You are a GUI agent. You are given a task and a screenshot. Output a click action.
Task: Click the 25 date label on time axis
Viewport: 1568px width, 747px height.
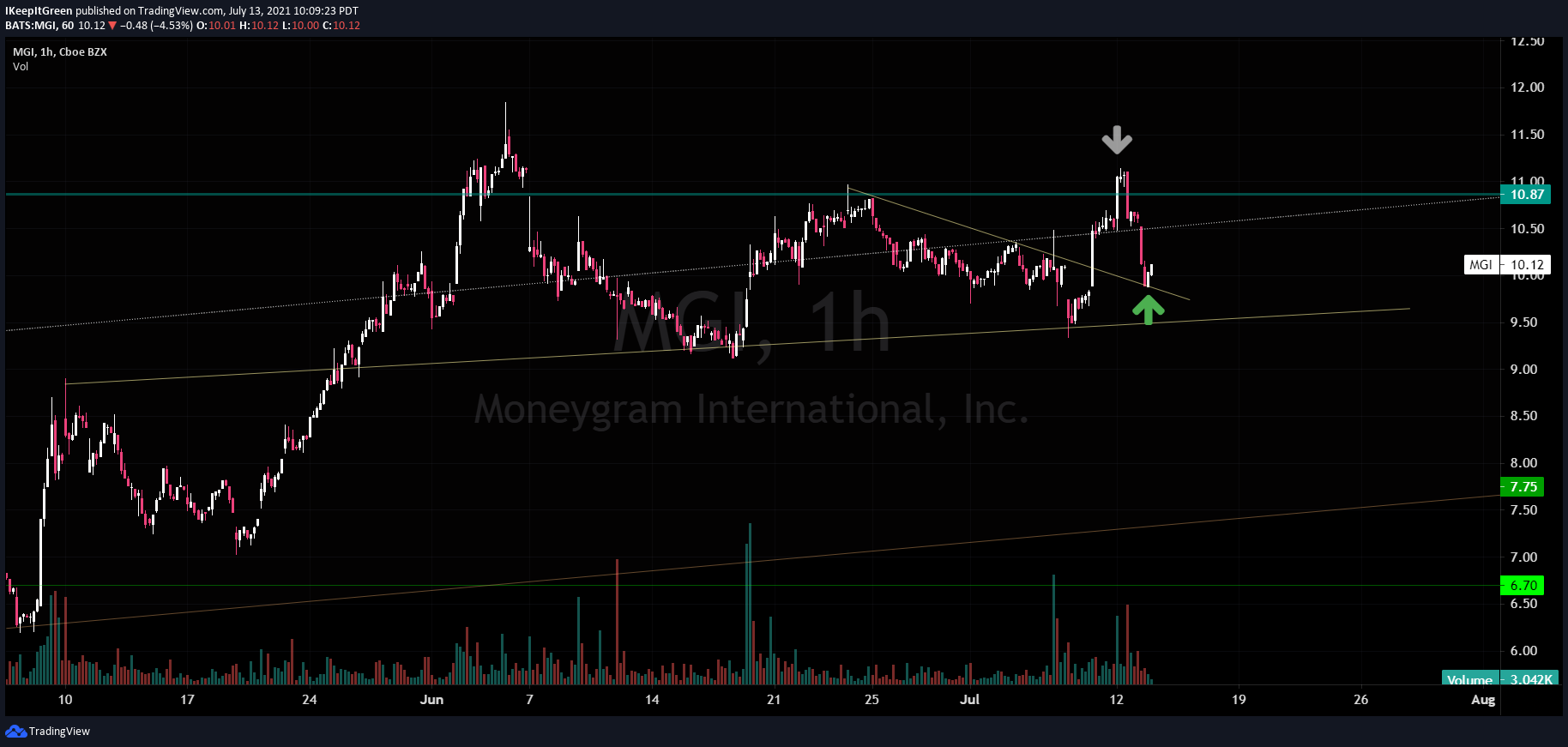(871, 700)
